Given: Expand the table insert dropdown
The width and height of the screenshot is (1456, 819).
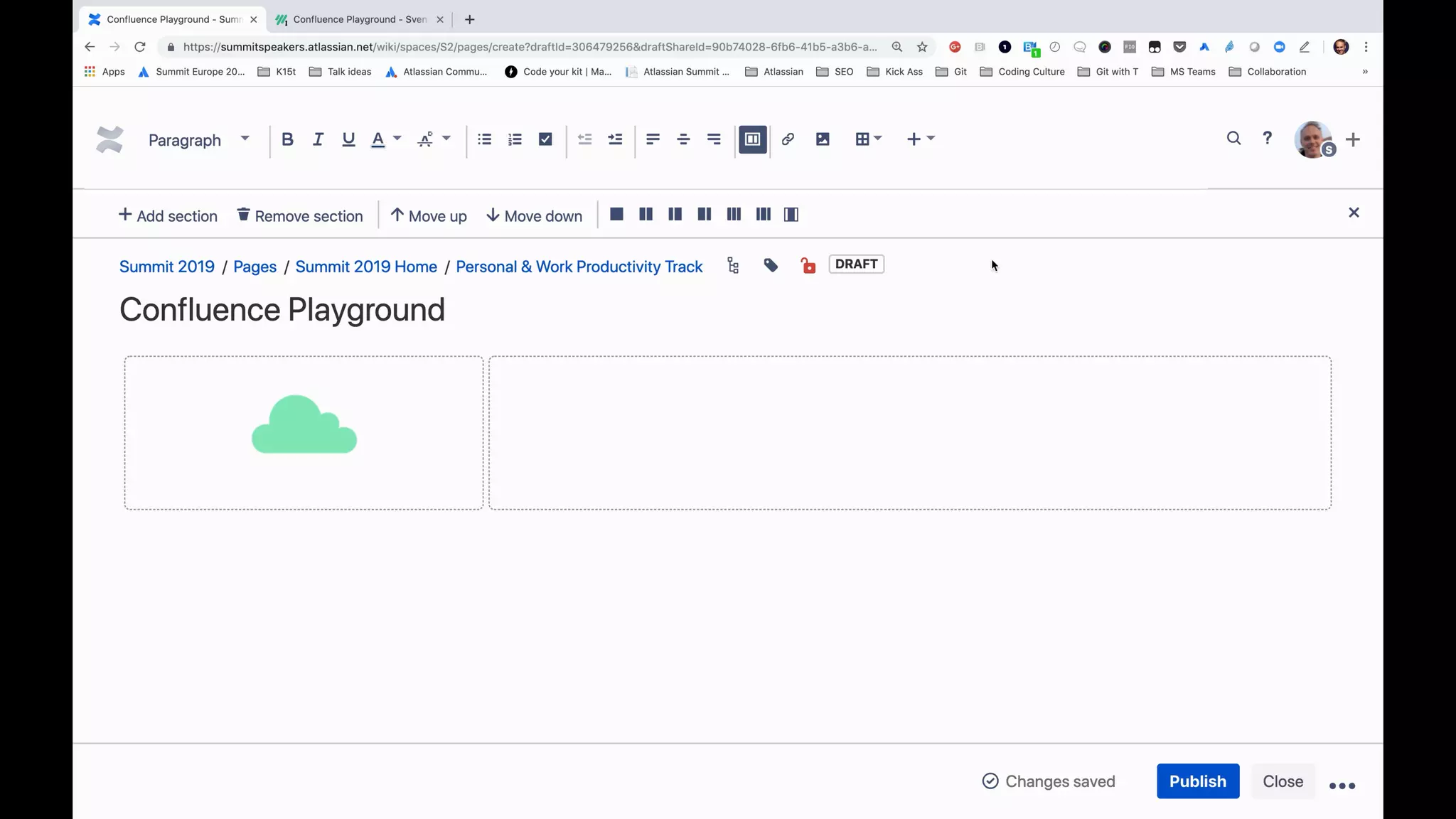Looking at the screenshot, I should click(878, 139).
